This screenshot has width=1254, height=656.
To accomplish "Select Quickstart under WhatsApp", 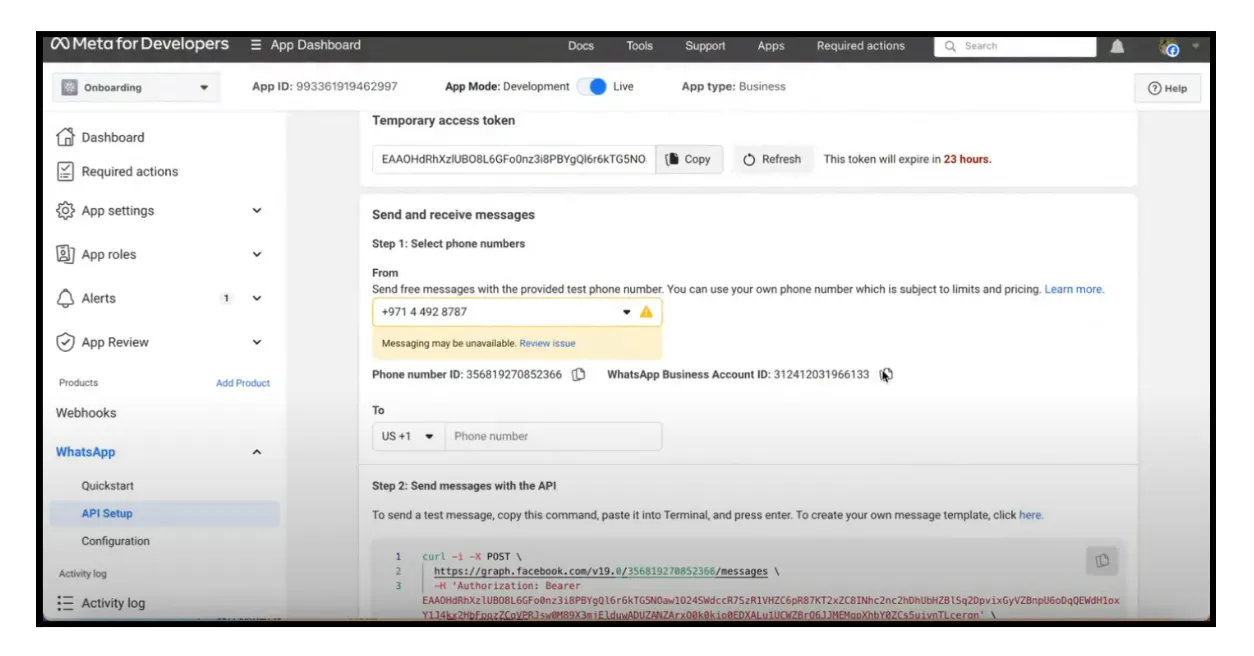I will tap(108, 486).
